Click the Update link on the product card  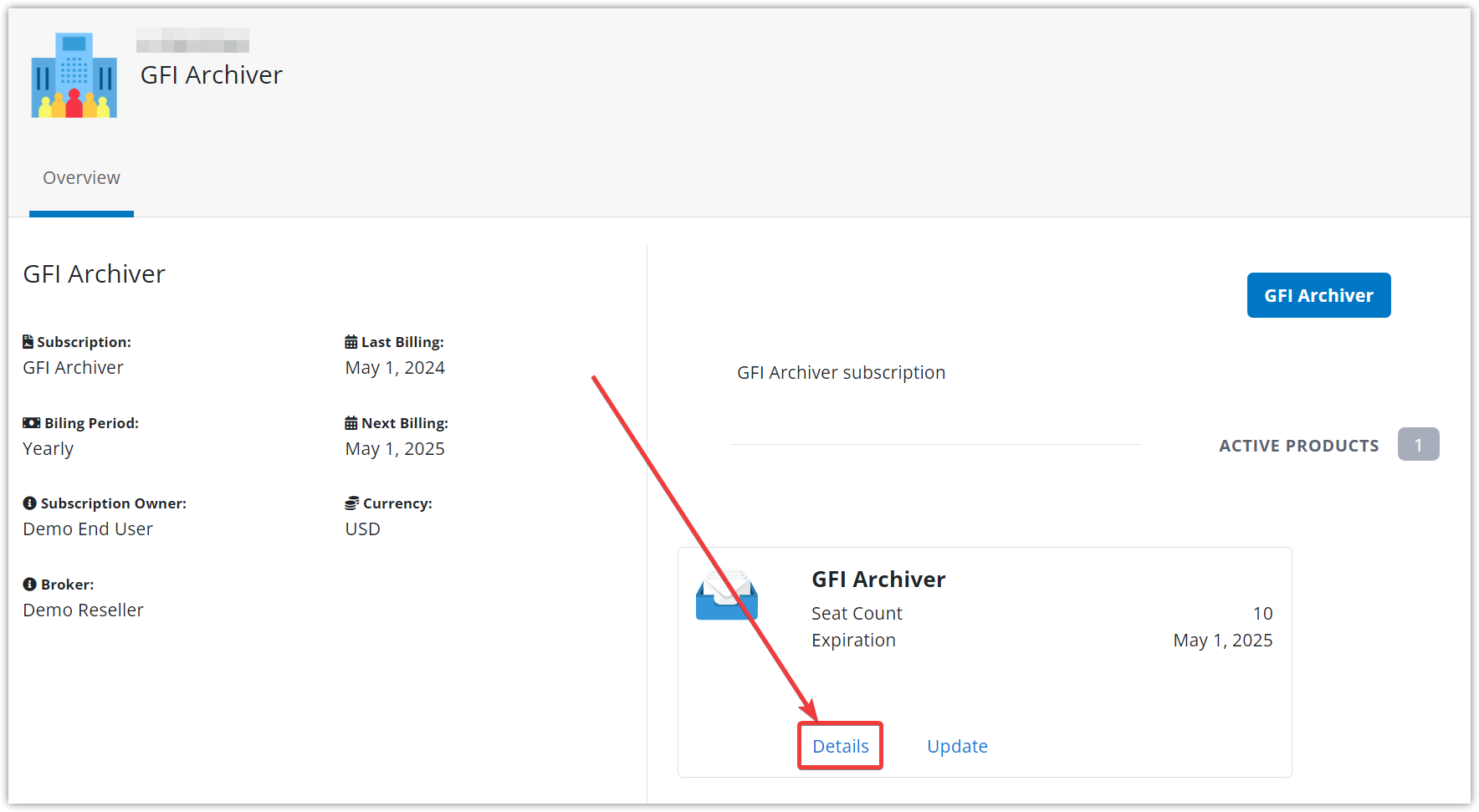click(x=957, y=746)
